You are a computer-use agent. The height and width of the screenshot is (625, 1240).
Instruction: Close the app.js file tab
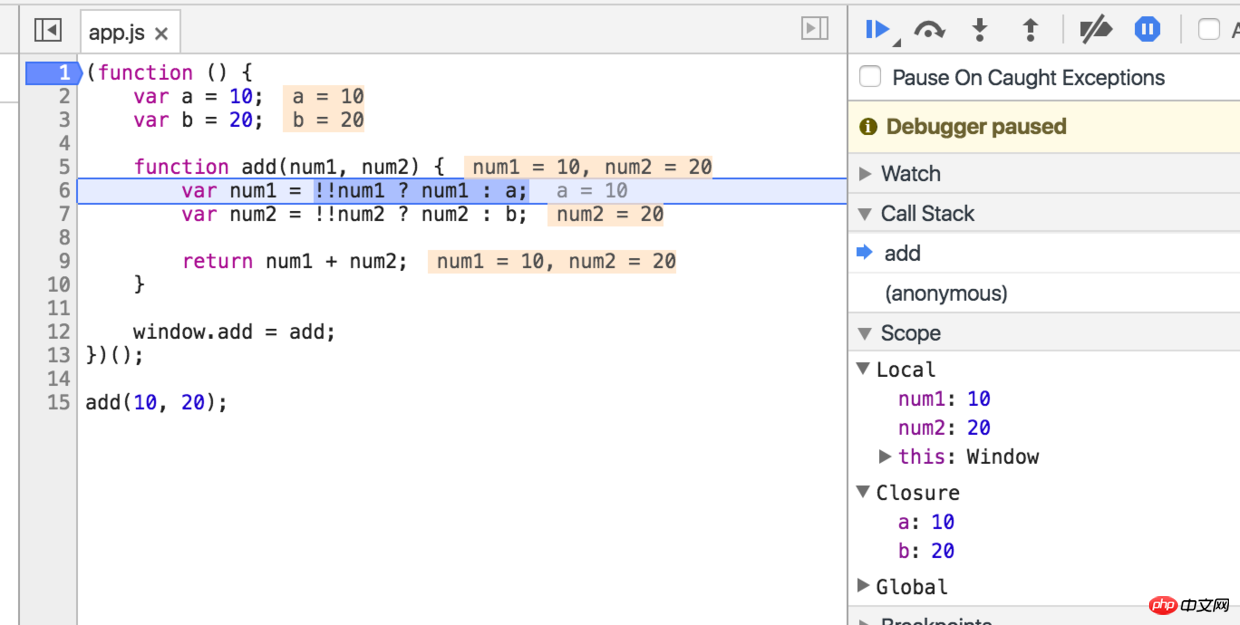[161, 33]
